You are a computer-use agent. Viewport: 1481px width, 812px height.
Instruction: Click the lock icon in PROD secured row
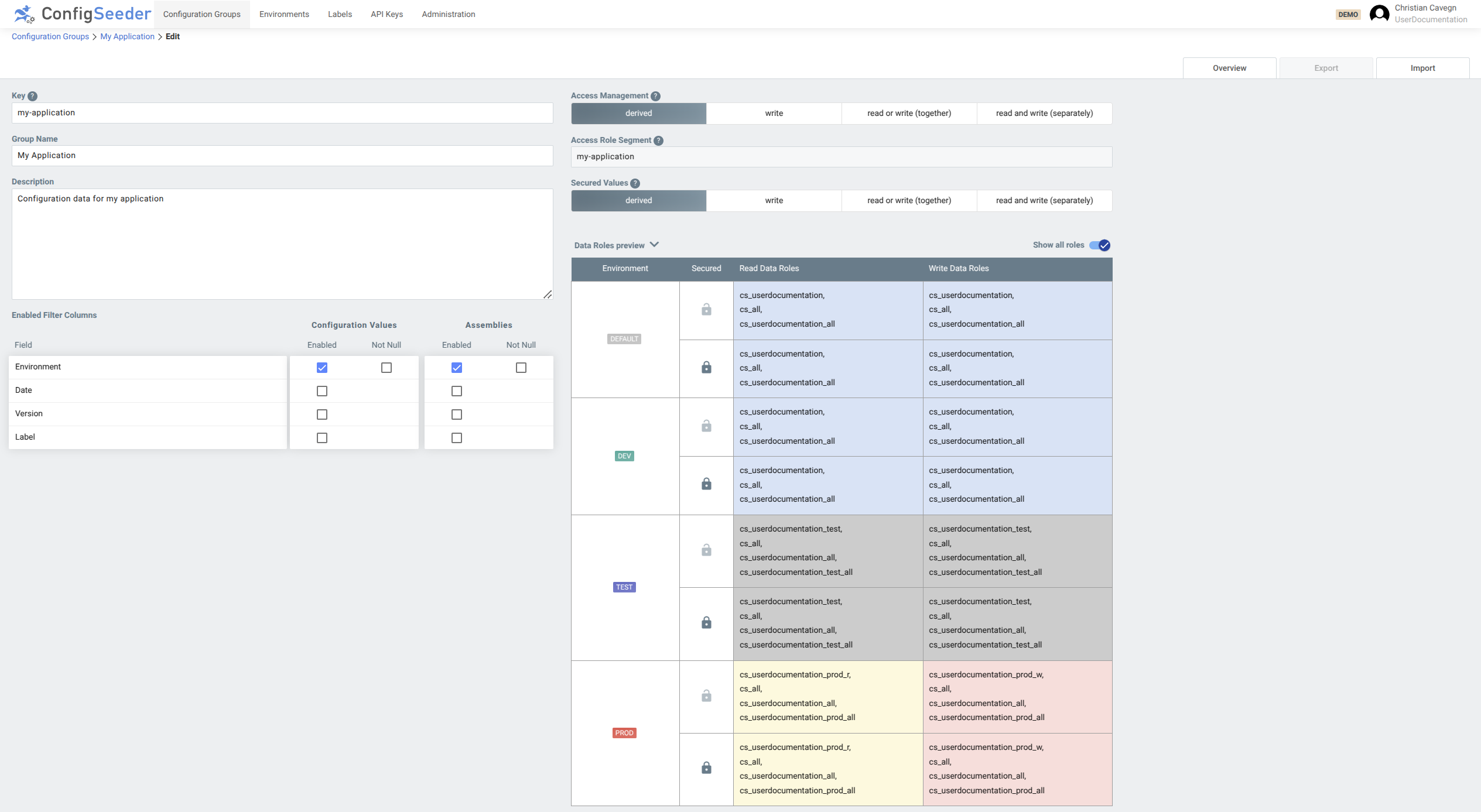click(x=706, y=768)
